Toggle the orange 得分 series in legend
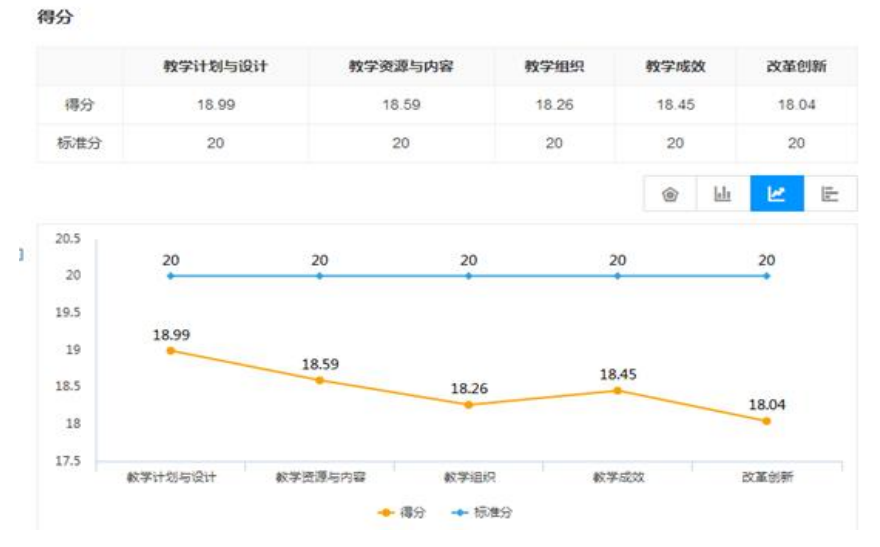880x547 pixels. click(402, 512)
